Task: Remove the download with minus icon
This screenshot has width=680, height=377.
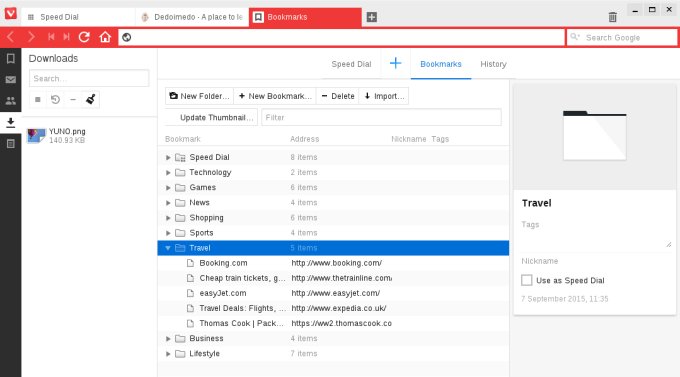Action: (x=73, y=100)
